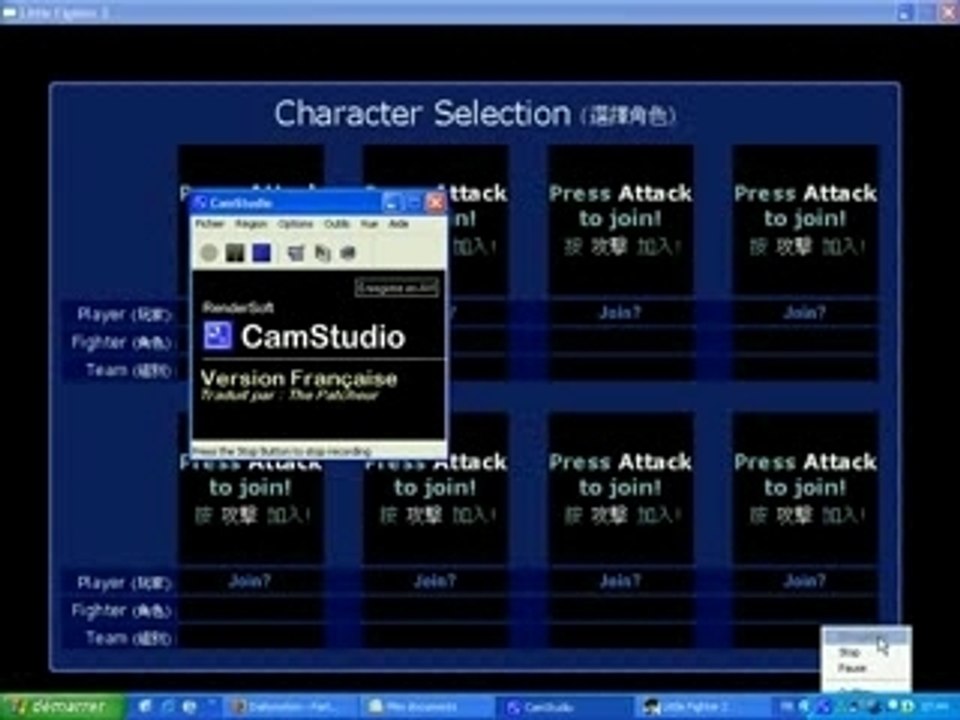The width and height of the screenshot is (960, 720).
Task: Open the Vue menu in CamStudio
Action: pyautogui.click(x=369, y=224)
